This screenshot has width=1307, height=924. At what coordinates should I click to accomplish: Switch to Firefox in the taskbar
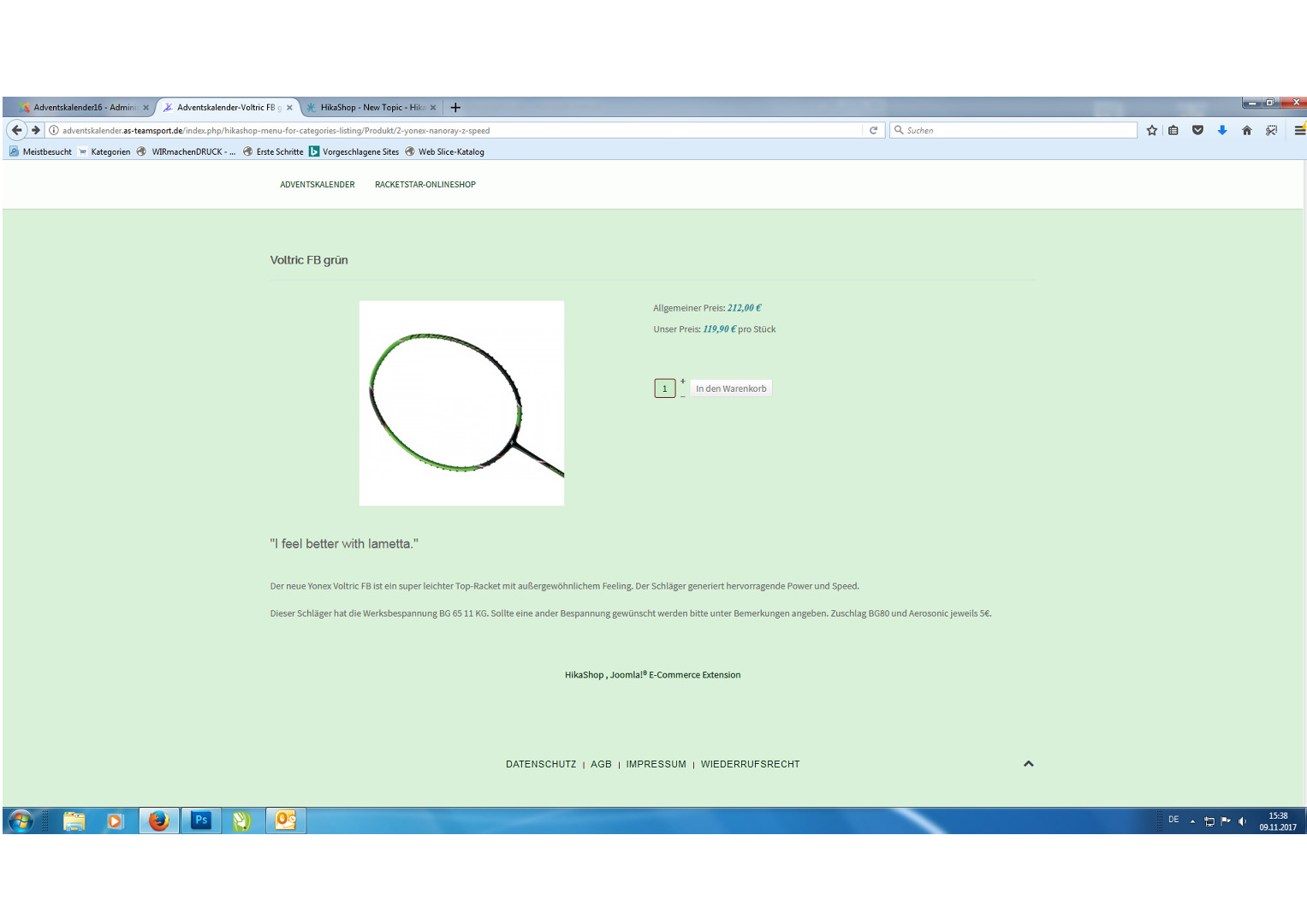coord(159,821)
